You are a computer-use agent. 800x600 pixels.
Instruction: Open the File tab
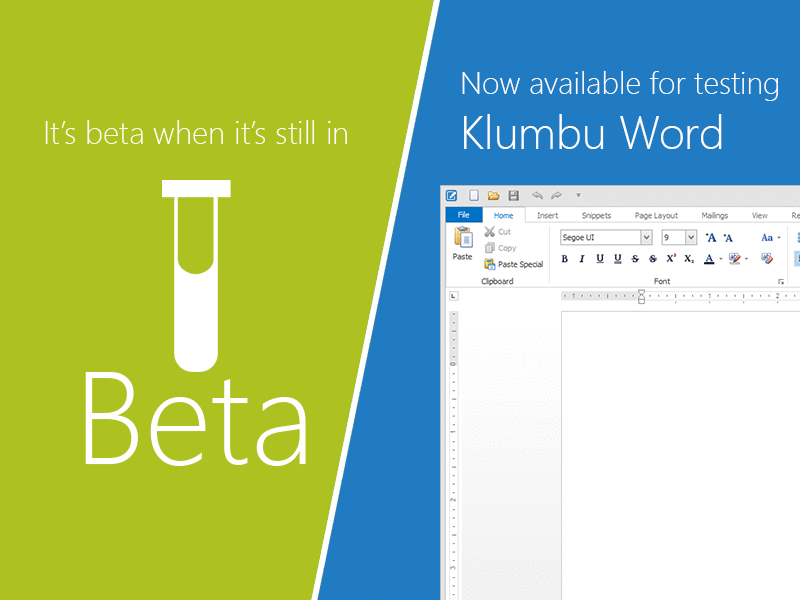464,215
